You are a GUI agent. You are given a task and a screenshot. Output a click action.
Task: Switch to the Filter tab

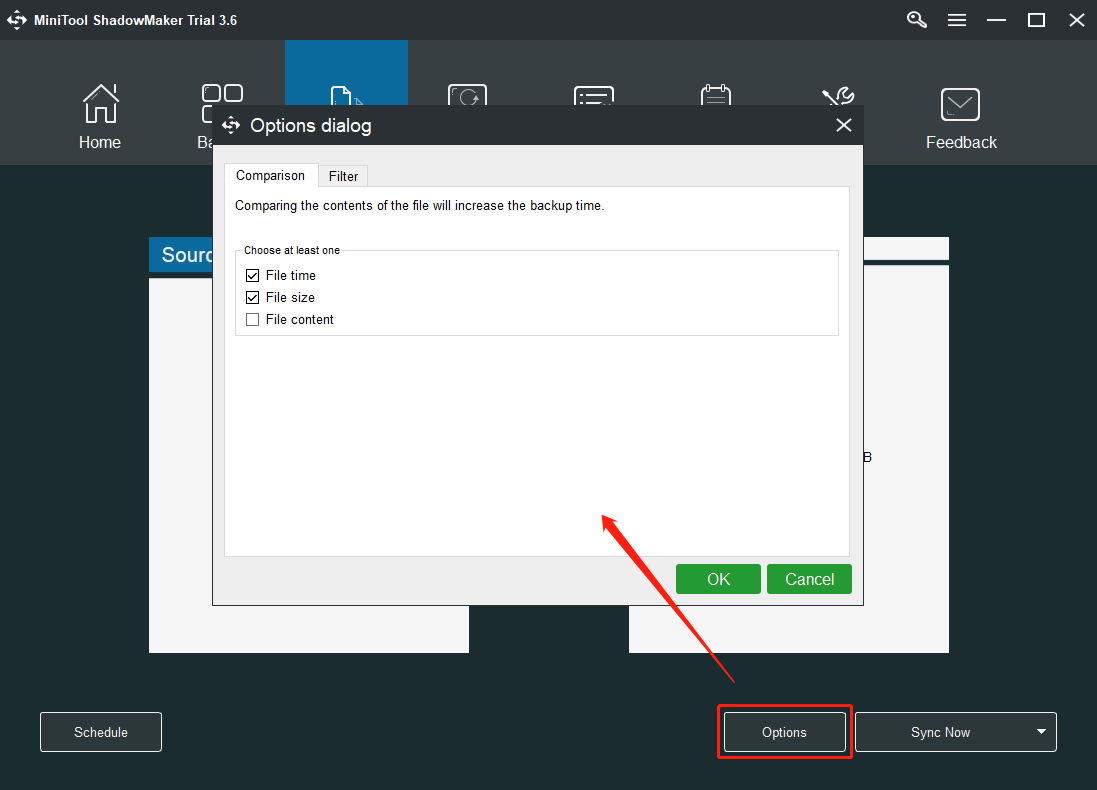pos(343,175)
